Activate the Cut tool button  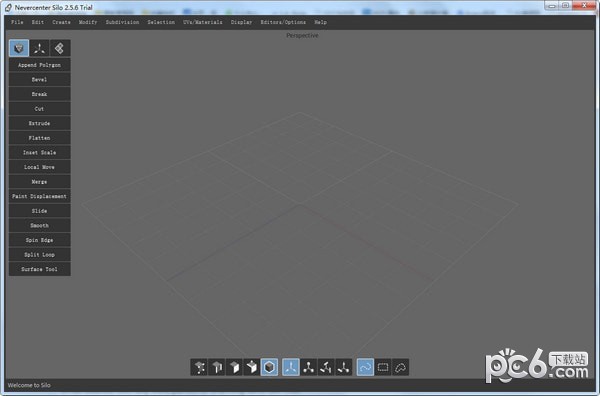point(39,109)
